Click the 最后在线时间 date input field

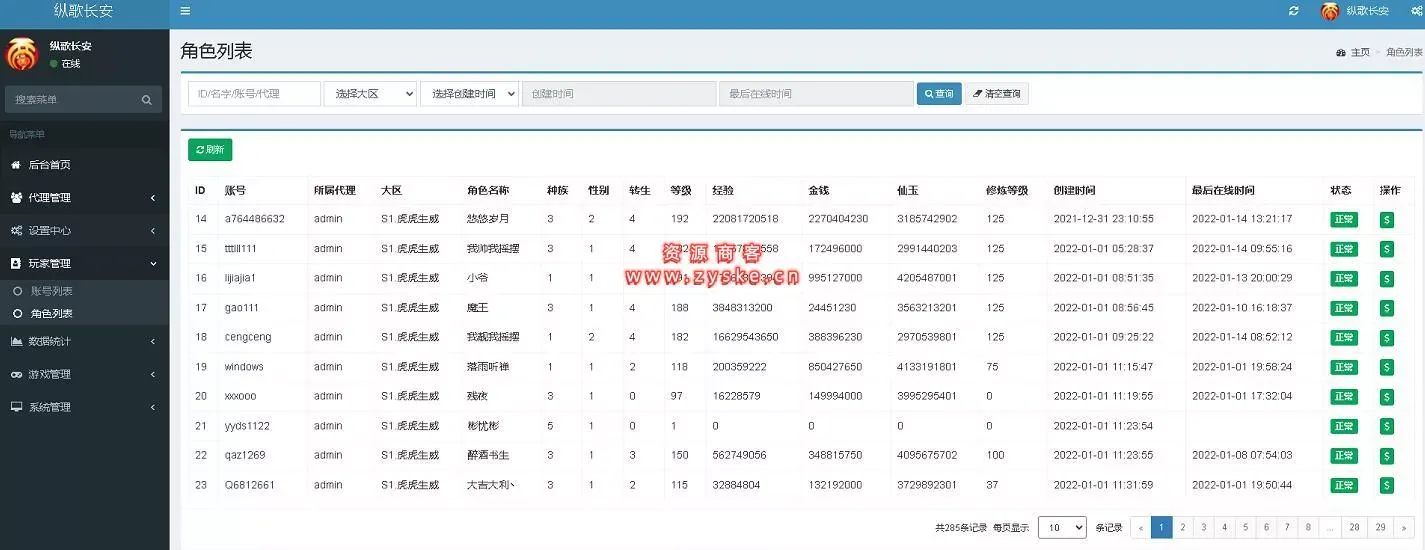816,93
